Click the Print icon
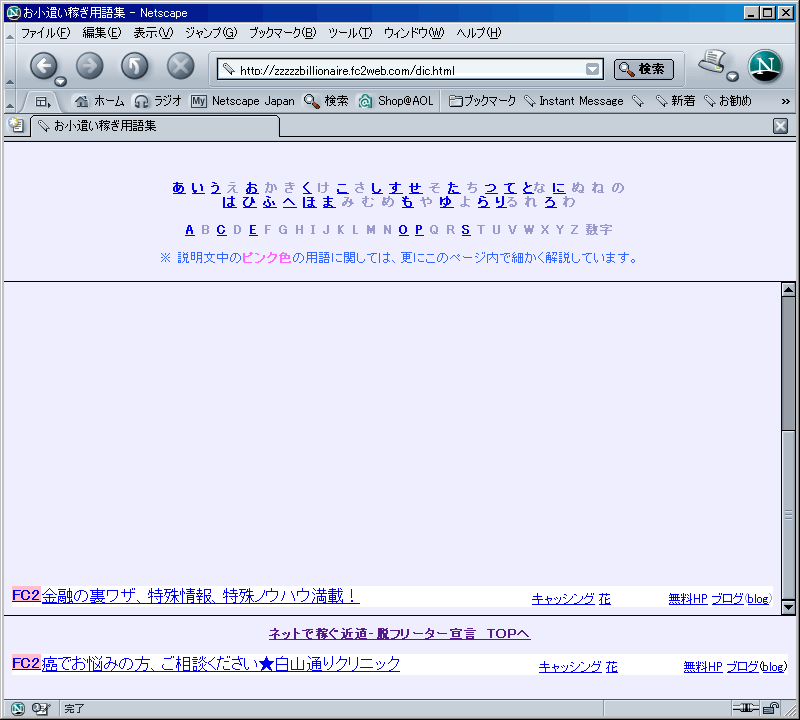800x720 pixels. (x=712, y=62)
